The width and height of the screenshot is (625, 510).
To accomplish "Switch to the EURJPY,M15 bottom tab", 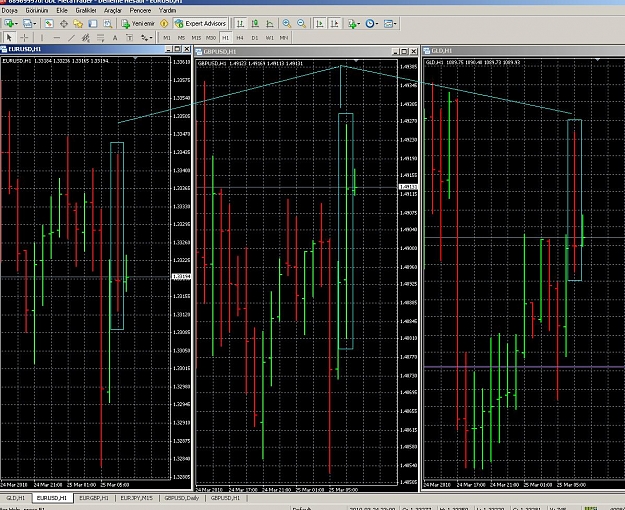I will pyautogui.click(x=137, y=498).
